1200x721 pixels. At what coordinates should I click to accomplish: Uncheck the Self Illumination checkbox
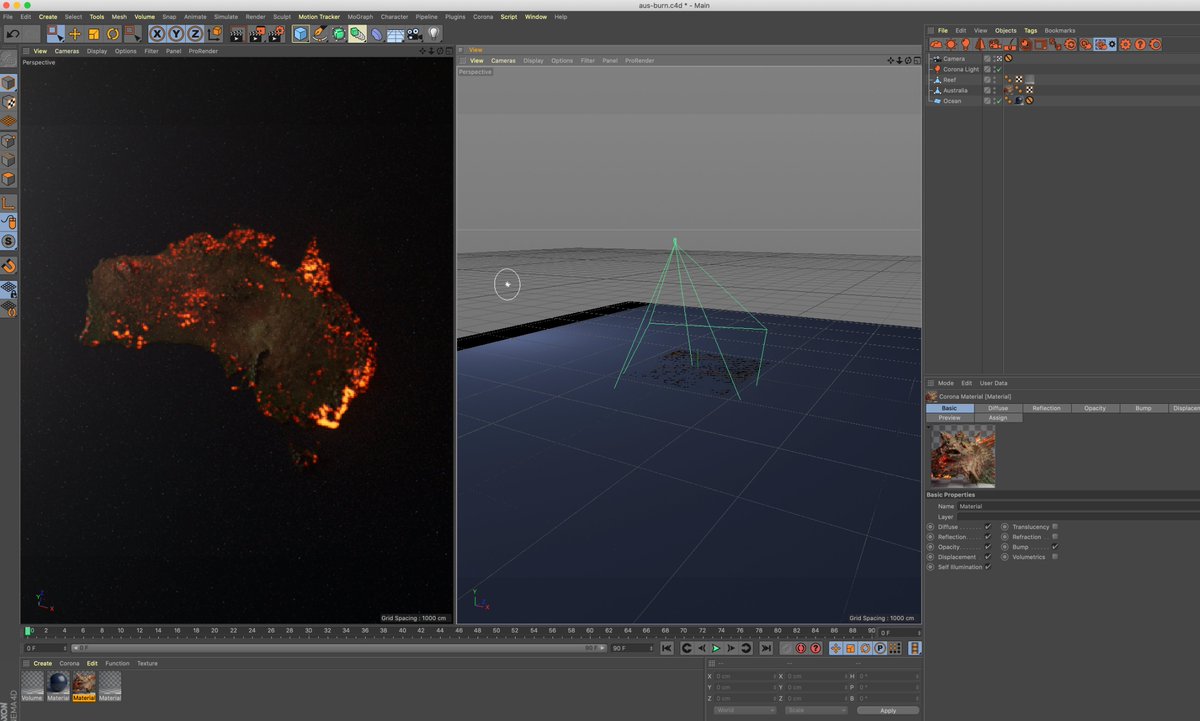click(988, 567)
